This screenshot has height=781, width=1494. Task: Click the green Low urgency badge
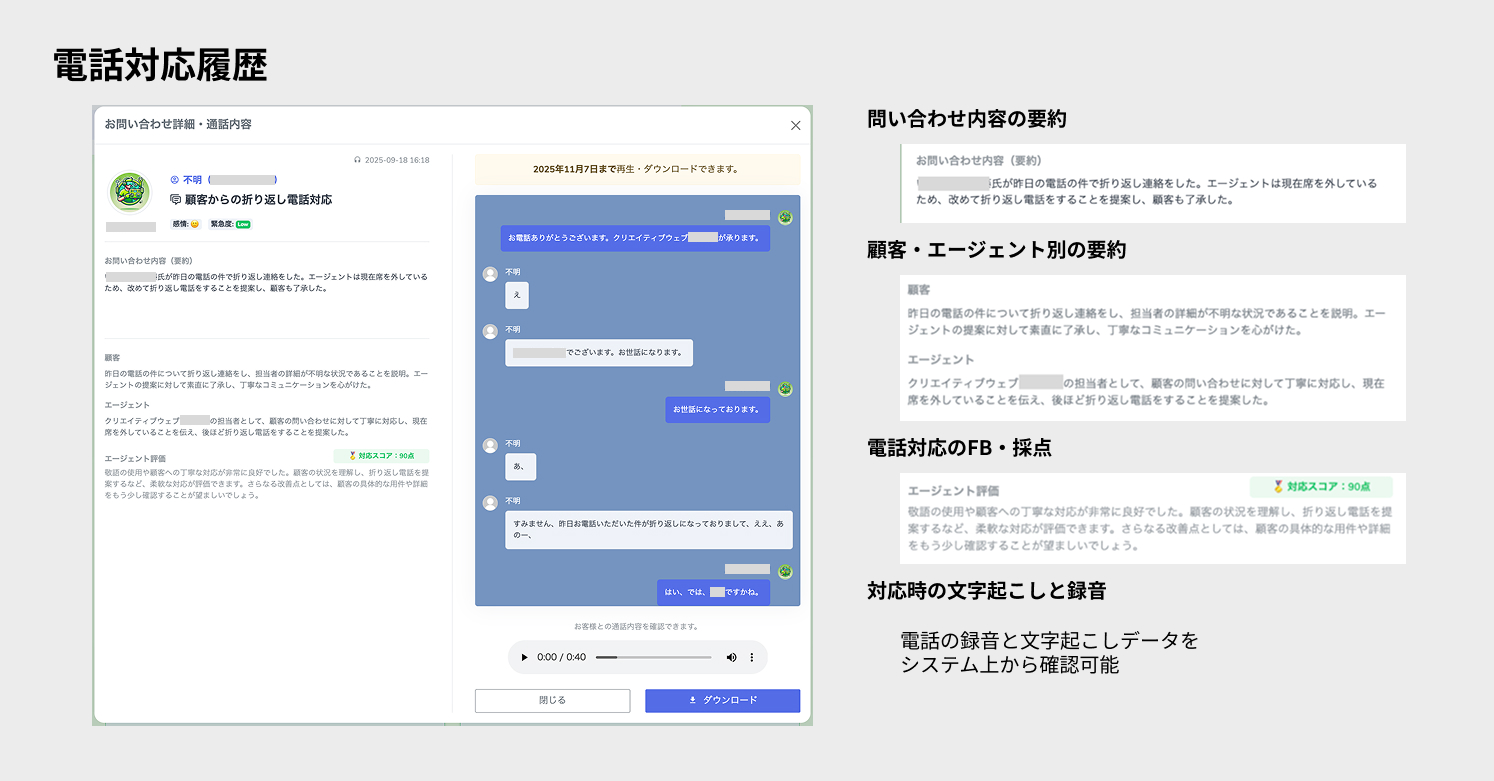pyautogui.click(x=243, y=224)
